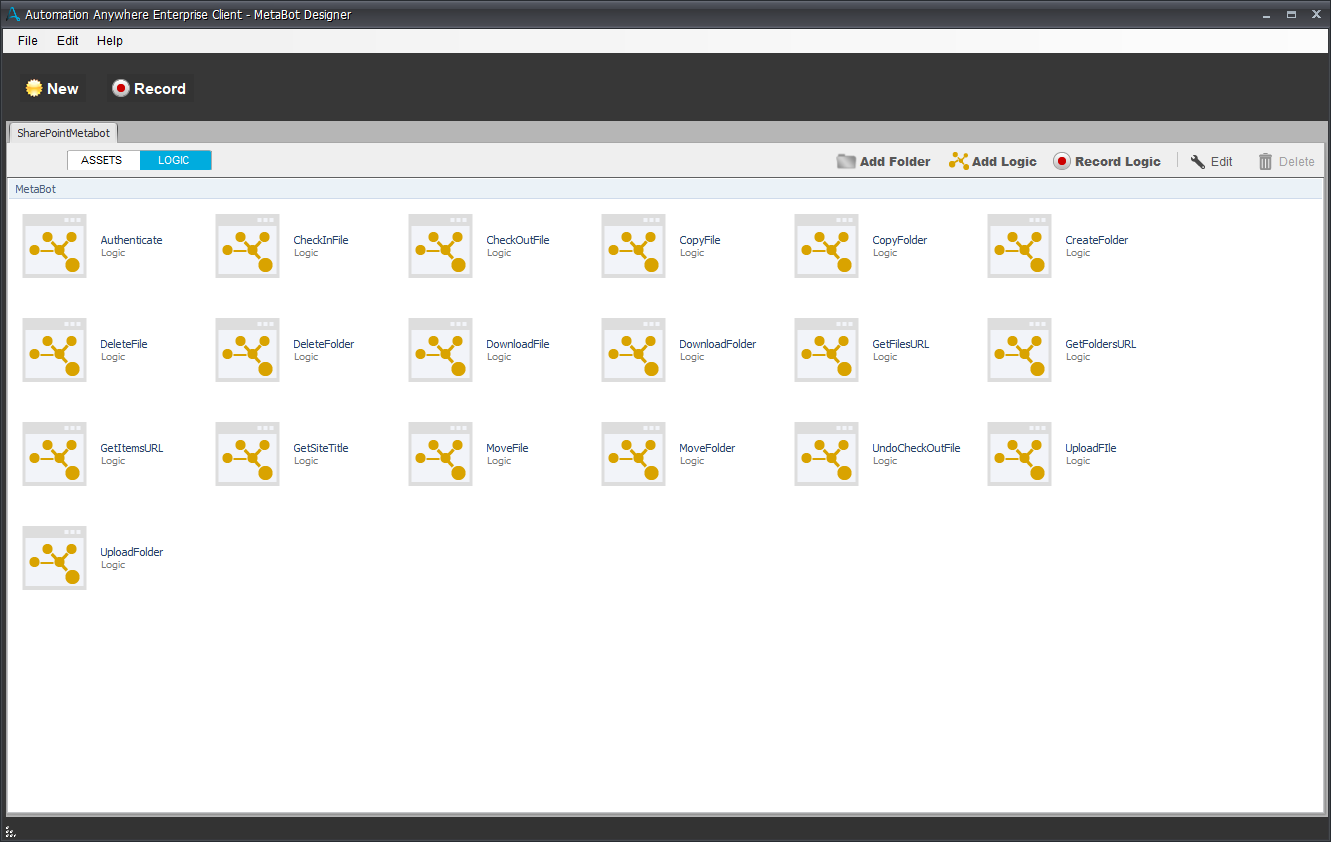Click Add Logic in the toolbar
This screenshot has width=1331, height=842.
pyautogui.click(x=993, y=161)
